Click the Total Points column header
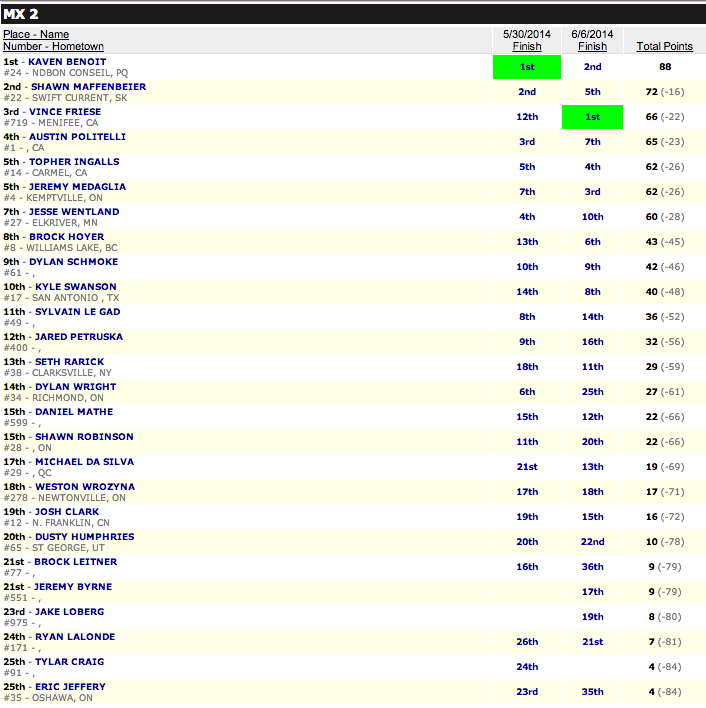This screenshot has height=708, width=706. point(664,46)
